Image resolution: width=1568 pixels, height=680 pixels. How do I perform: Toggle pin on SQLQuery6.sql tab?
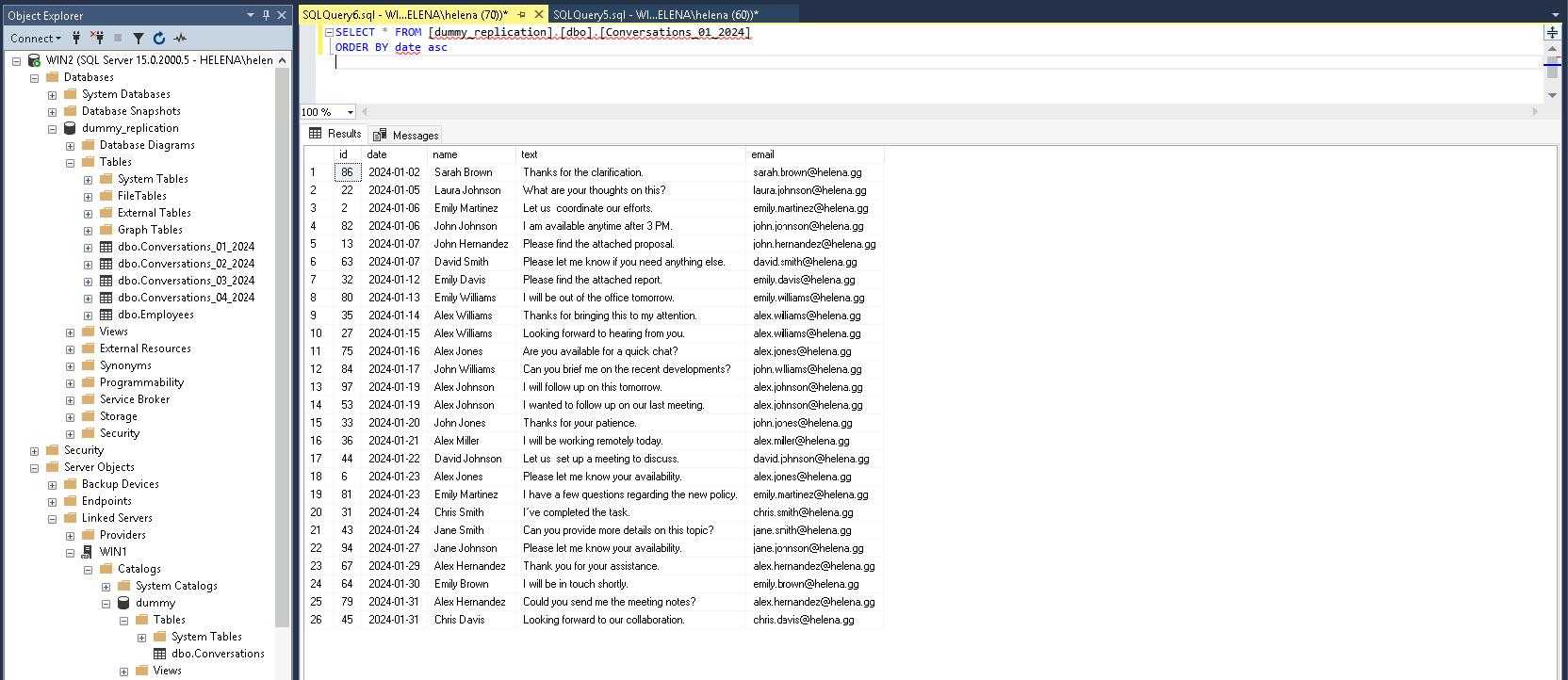tap(521, 14)
